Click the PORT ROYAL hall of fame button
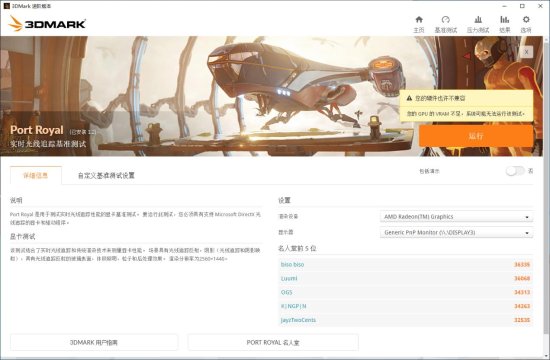The height and width of the screenshot is (360, 550). [273, 342]
